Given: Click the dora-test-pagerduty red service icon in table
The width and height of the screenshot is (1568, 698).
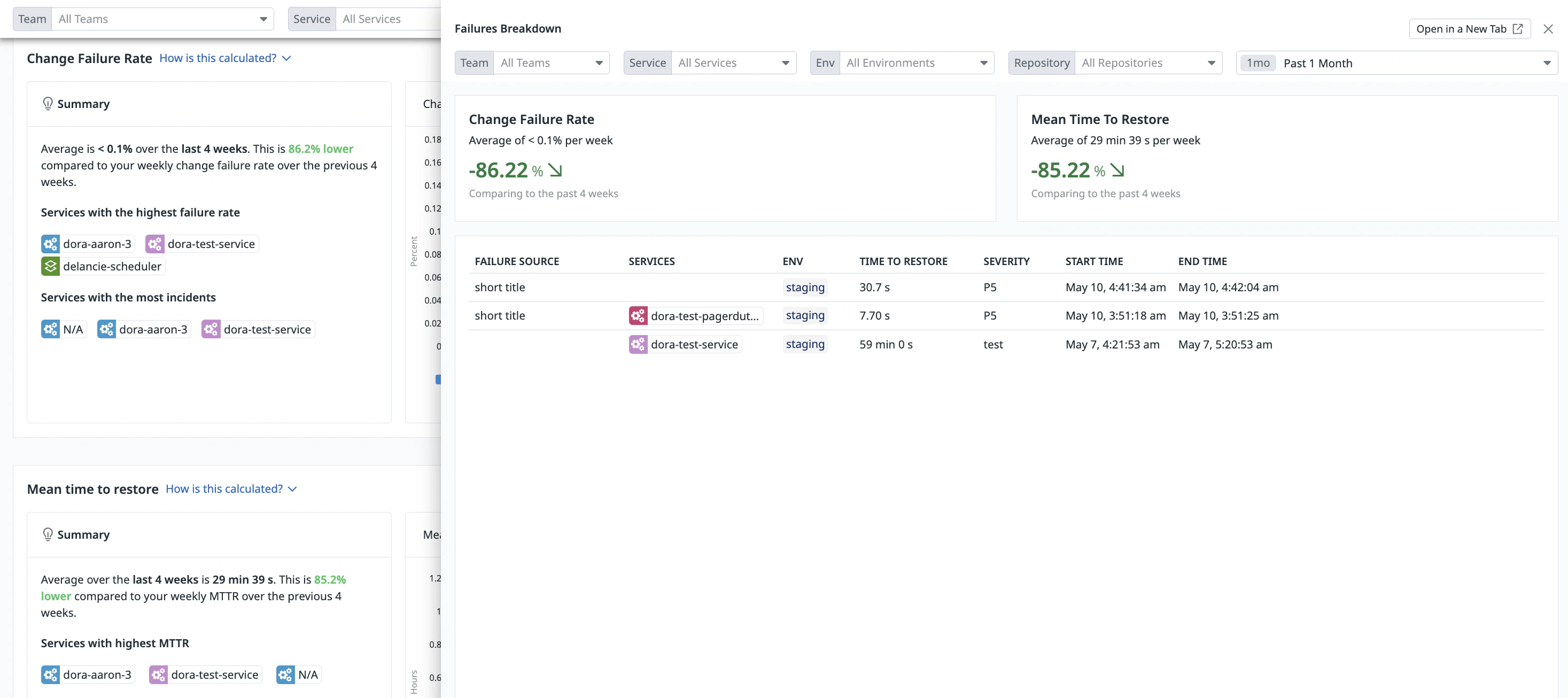Looking at the screenshot, I should click(638, 316).
